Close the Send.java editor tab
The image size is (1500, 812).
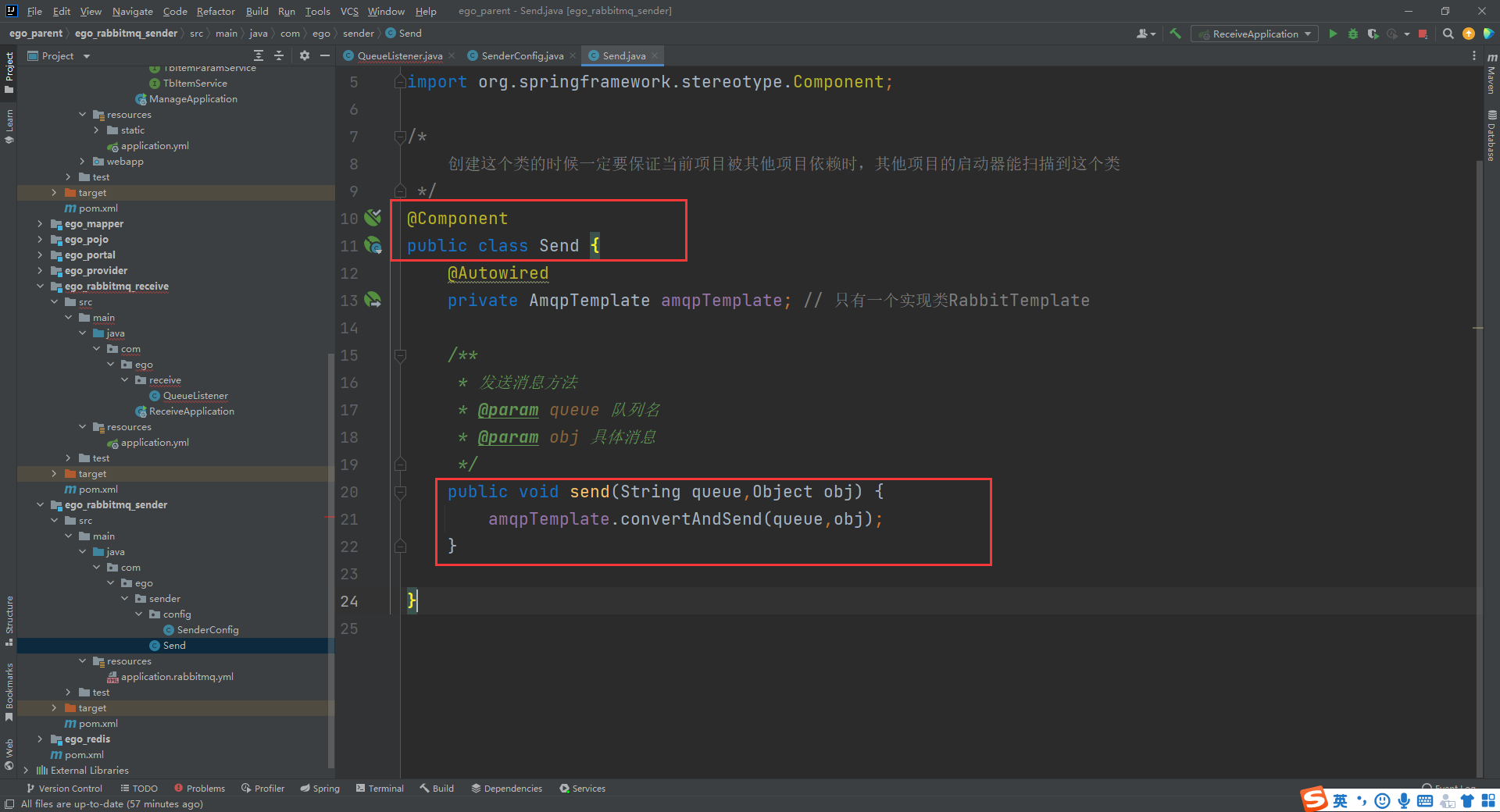coord(655,55)
